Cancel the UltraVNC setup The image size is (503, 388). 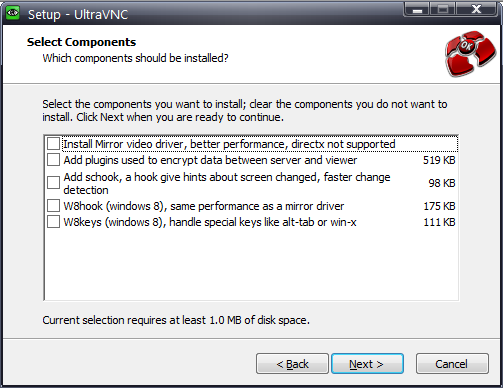coord(452,364)
